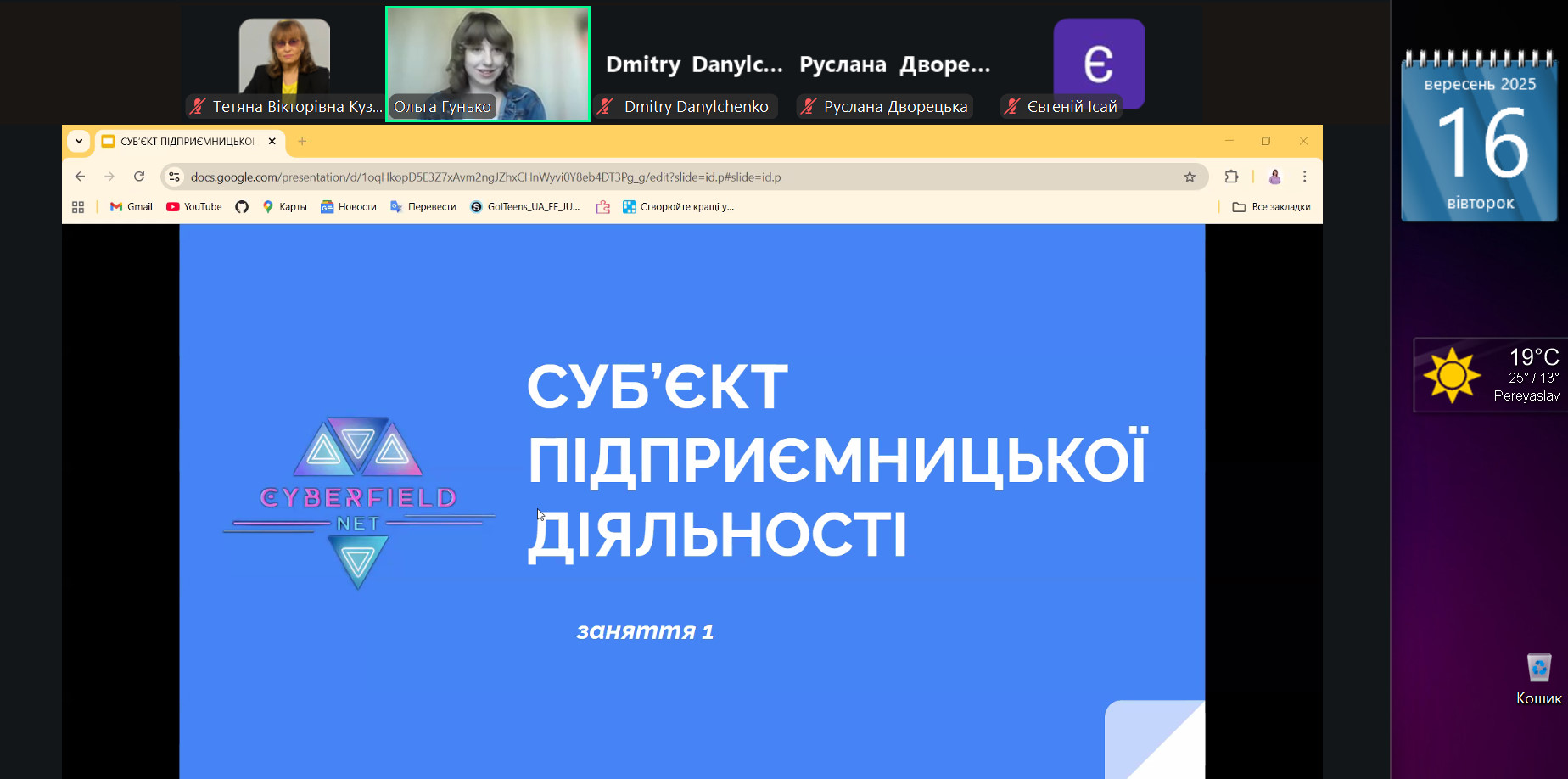Click the Перевести bookmark
The height and width of the screenshot is (779, 1568).
click(x=423, y=207)
